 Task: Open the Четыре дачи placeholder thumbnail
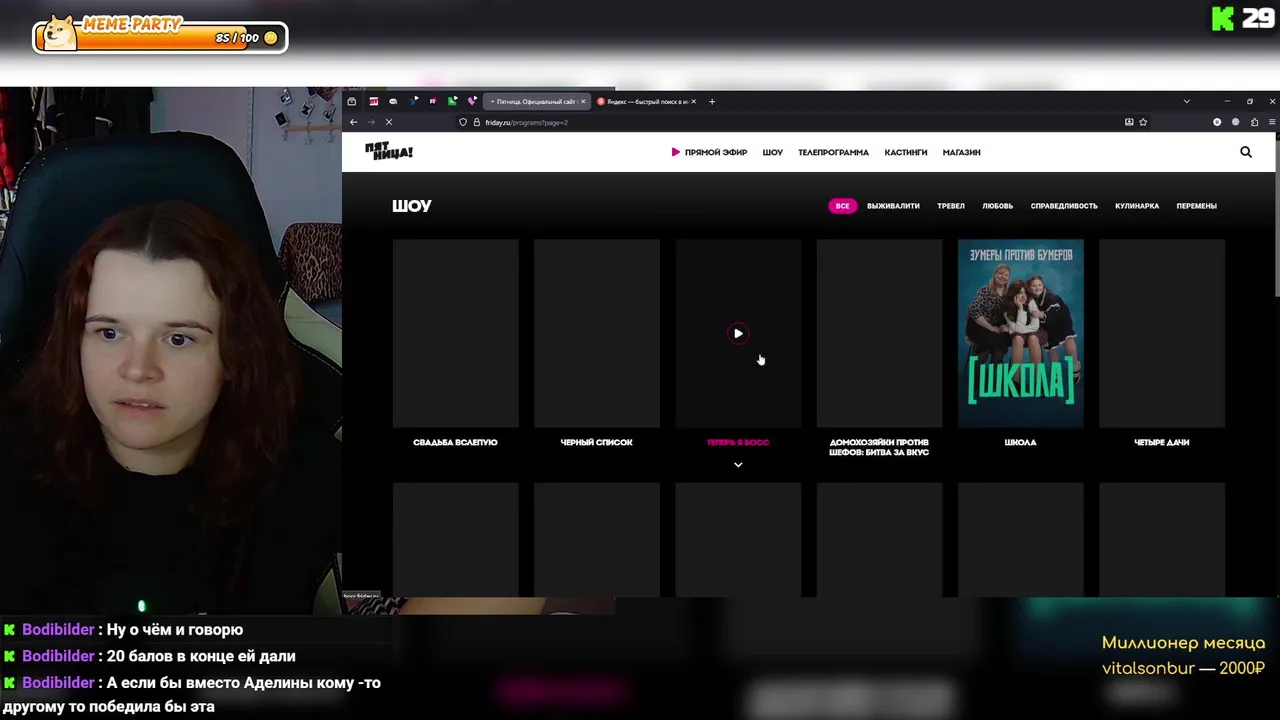[x=1162, y=333]
